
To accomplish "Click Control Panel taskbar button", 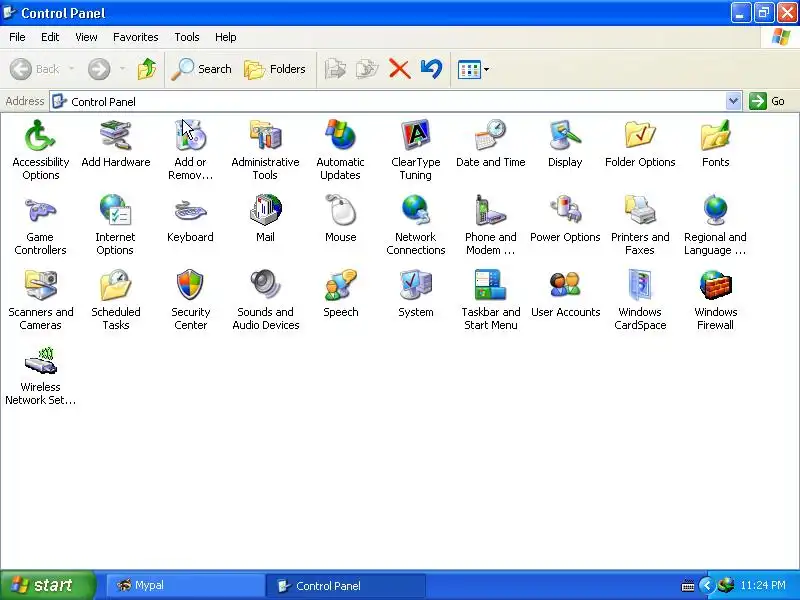I will tap(345, 586).
